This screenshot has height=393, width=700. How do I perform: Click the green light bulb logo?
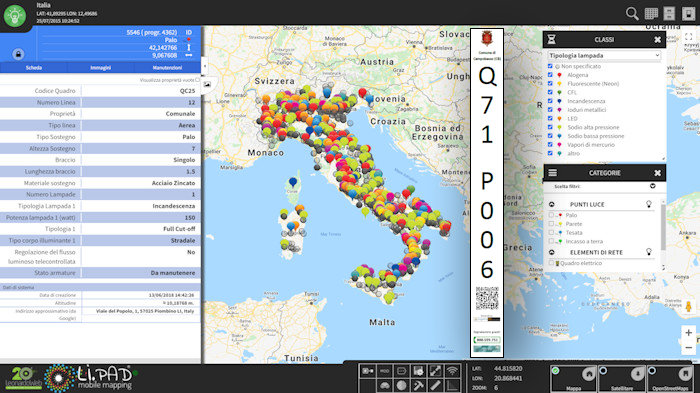15,16
